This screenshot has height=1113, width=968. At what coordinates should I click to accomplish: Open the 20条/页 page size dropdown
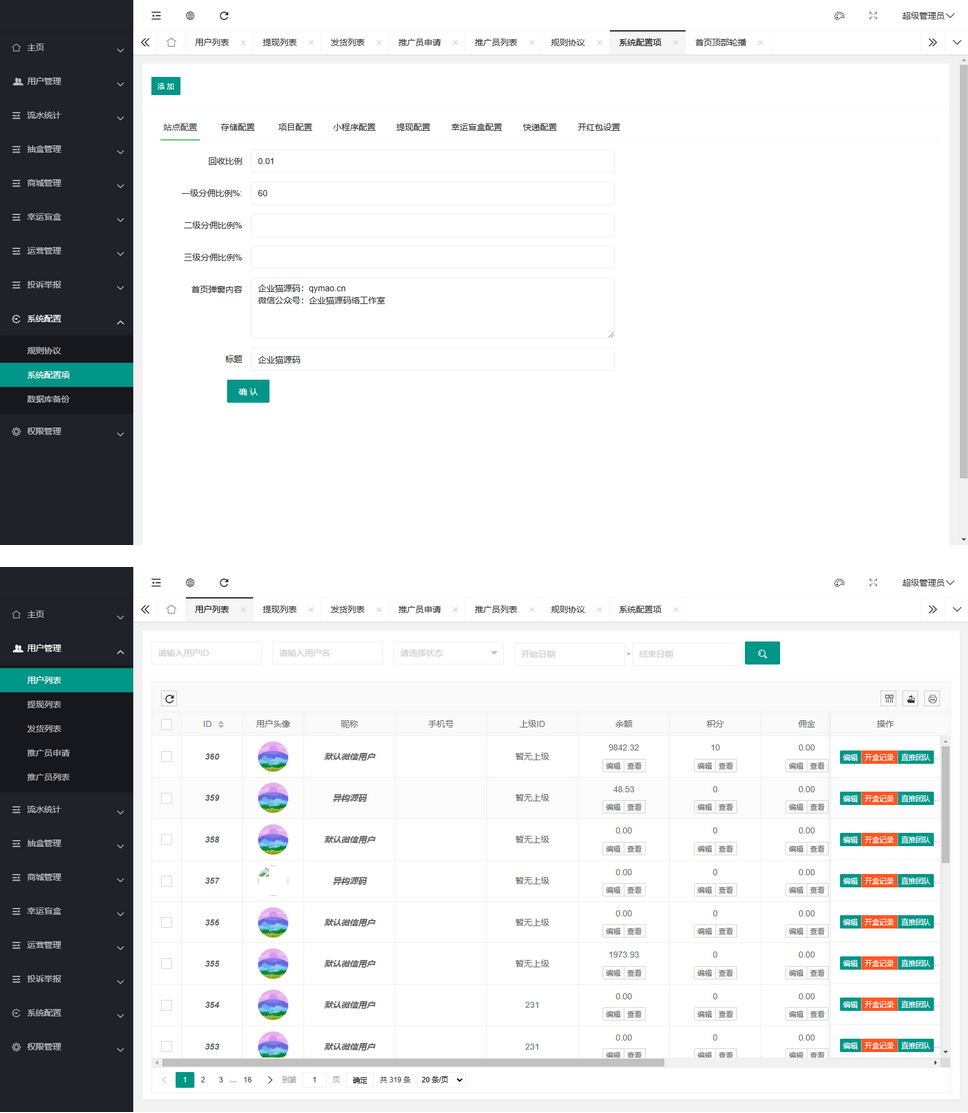click(x=442, y=1080)
